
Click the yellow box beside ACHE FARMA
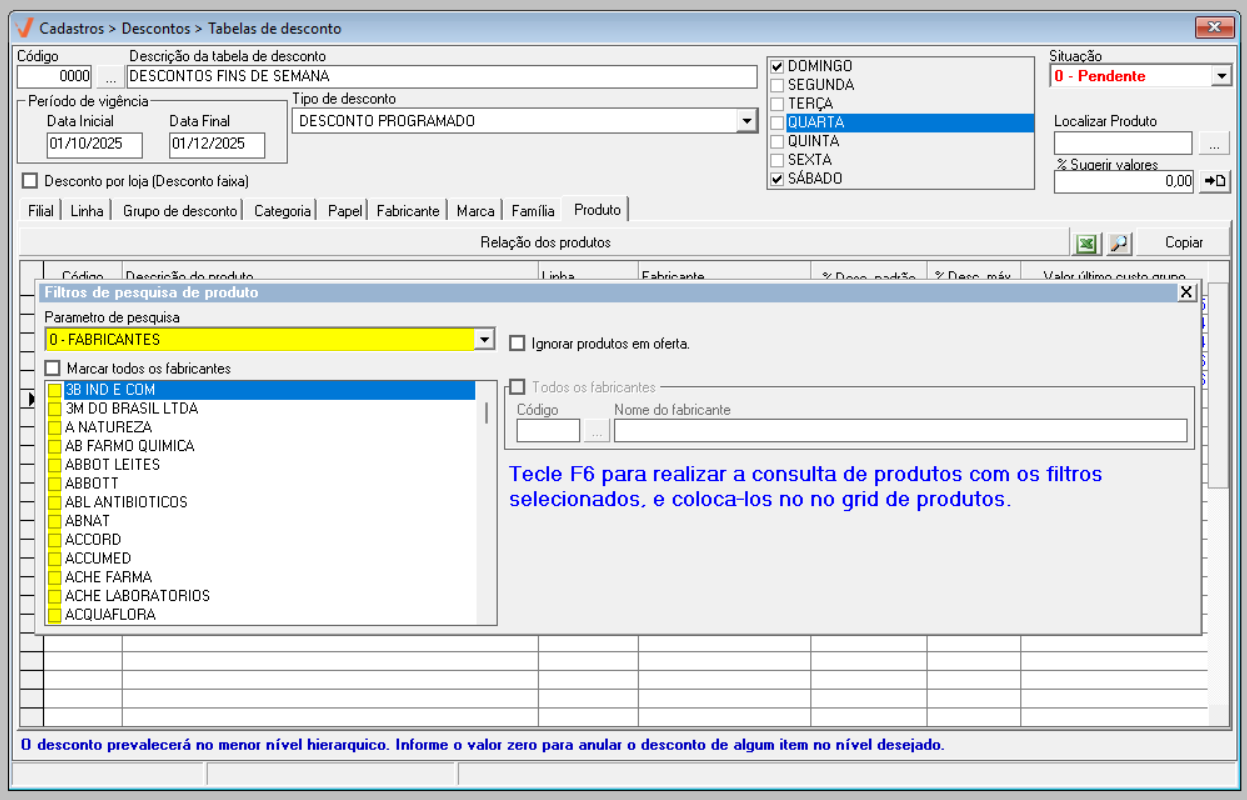coord(55,578)
